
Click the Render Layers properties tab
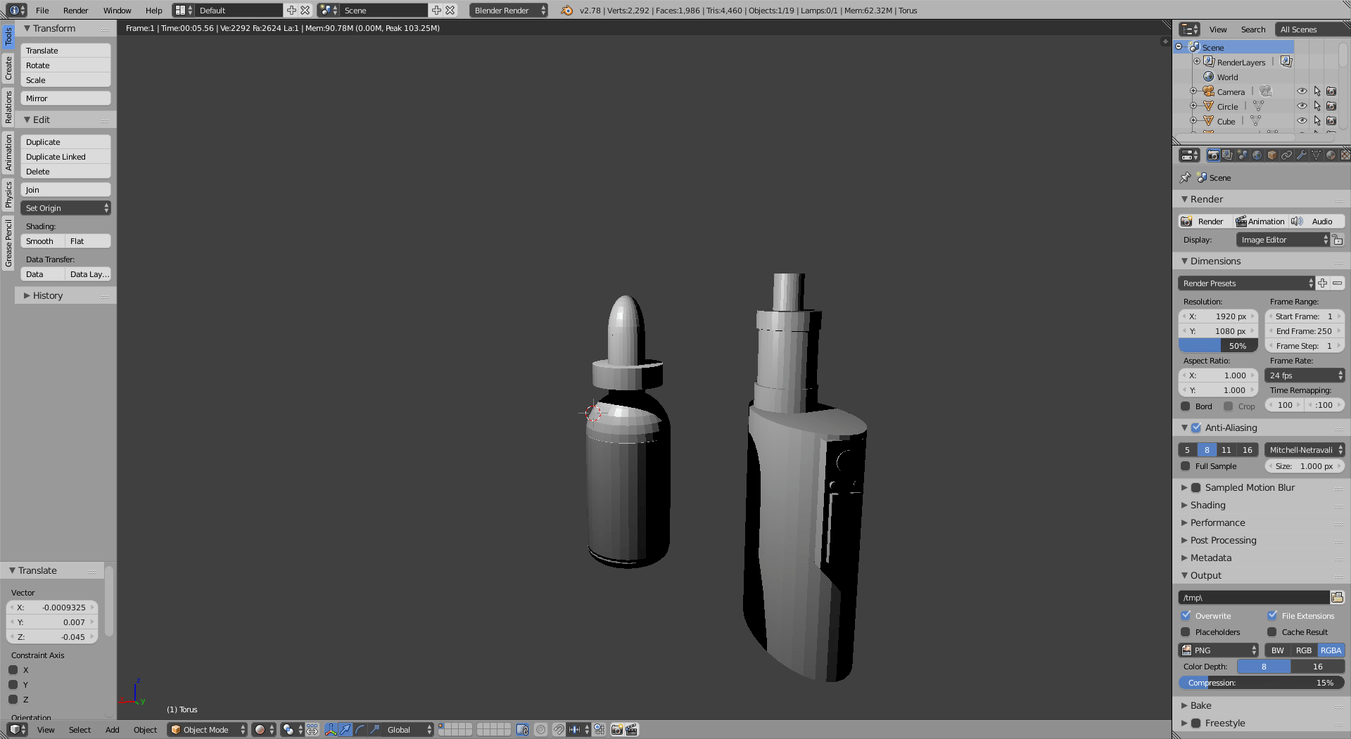click(x=1227, y=155)
